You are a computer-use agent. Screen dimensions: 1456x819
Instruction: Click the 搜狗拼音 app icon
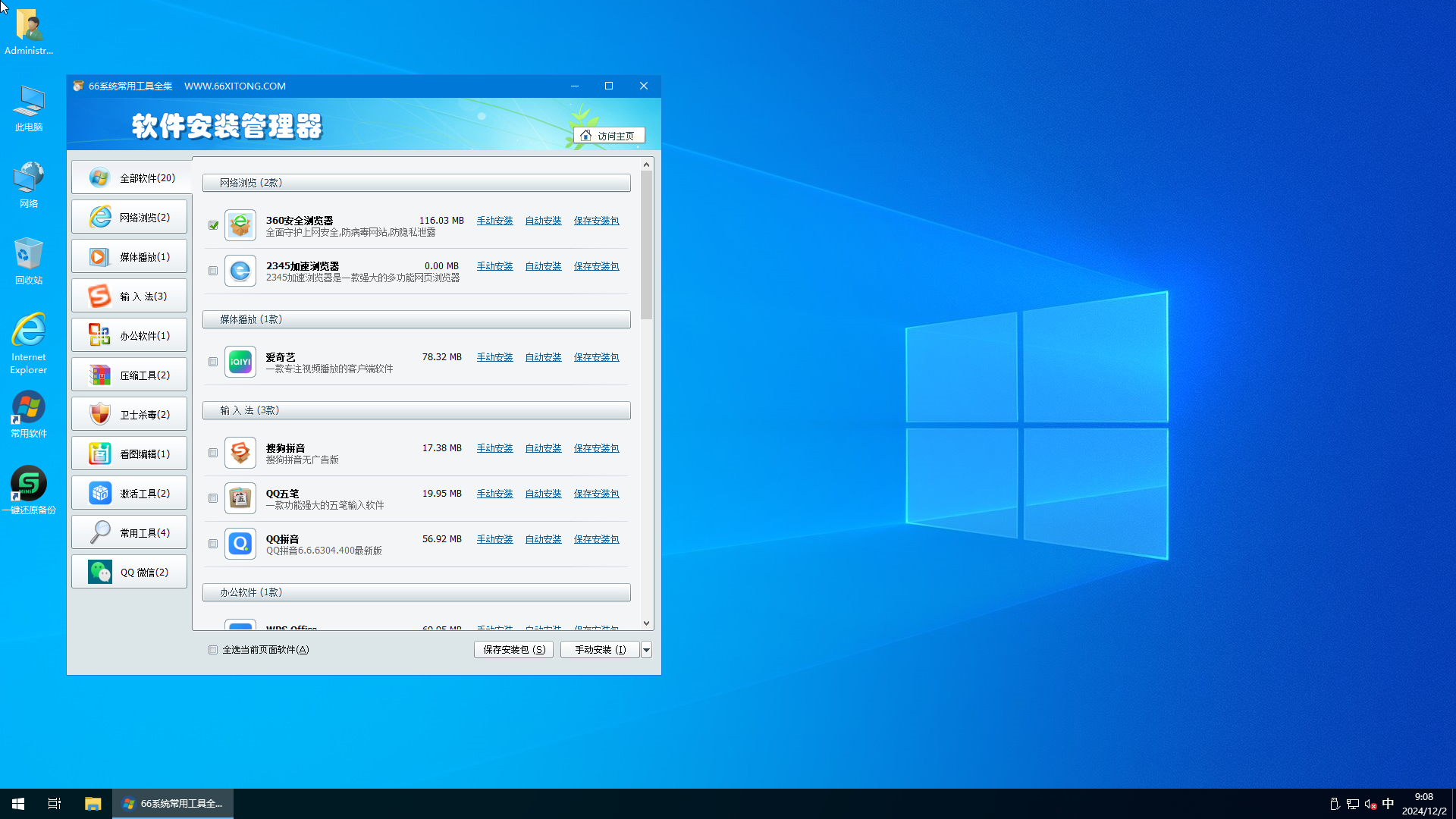pos(240,453)
